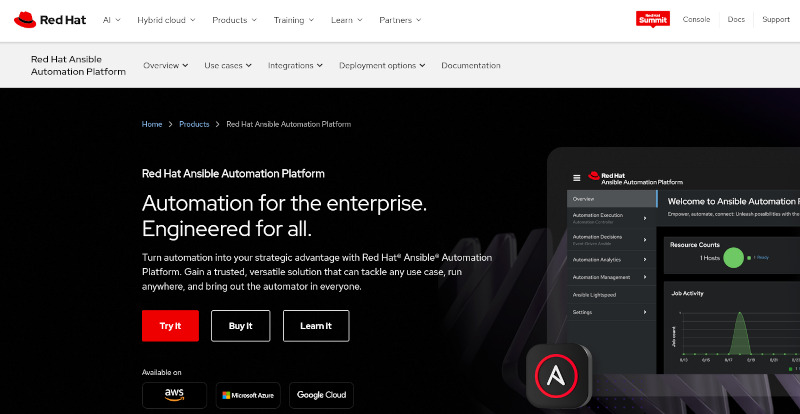Select the Google Cloud logo

pos(321,395)
